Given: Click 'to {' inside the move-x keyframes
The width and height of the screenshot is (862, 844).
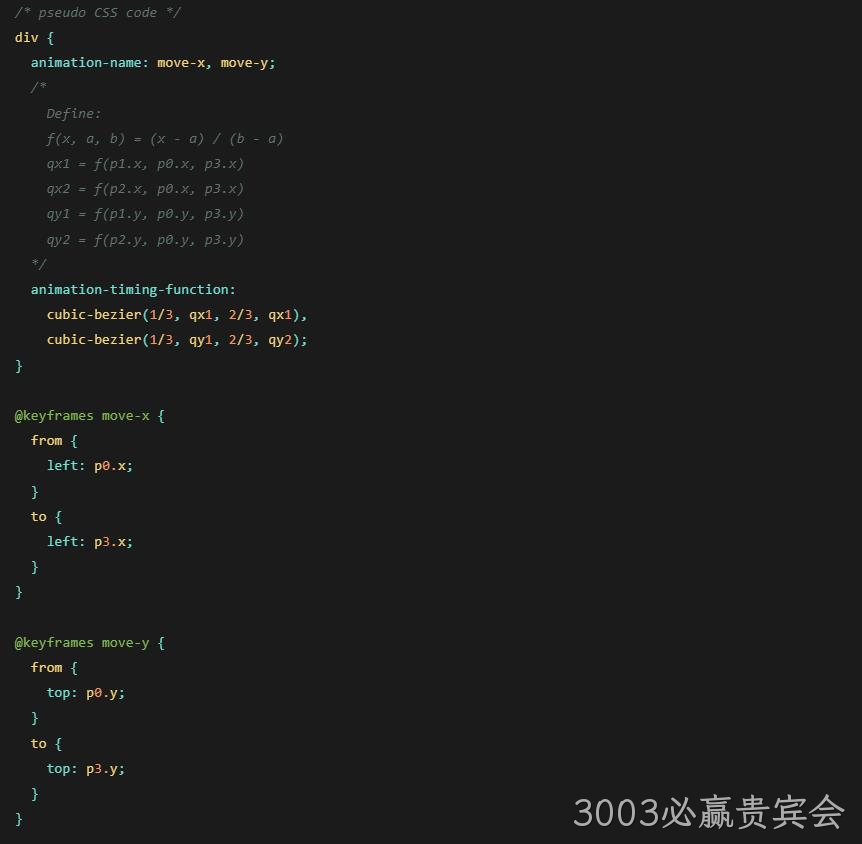Looking at the screenshot, I should click(x=46, y=517).
